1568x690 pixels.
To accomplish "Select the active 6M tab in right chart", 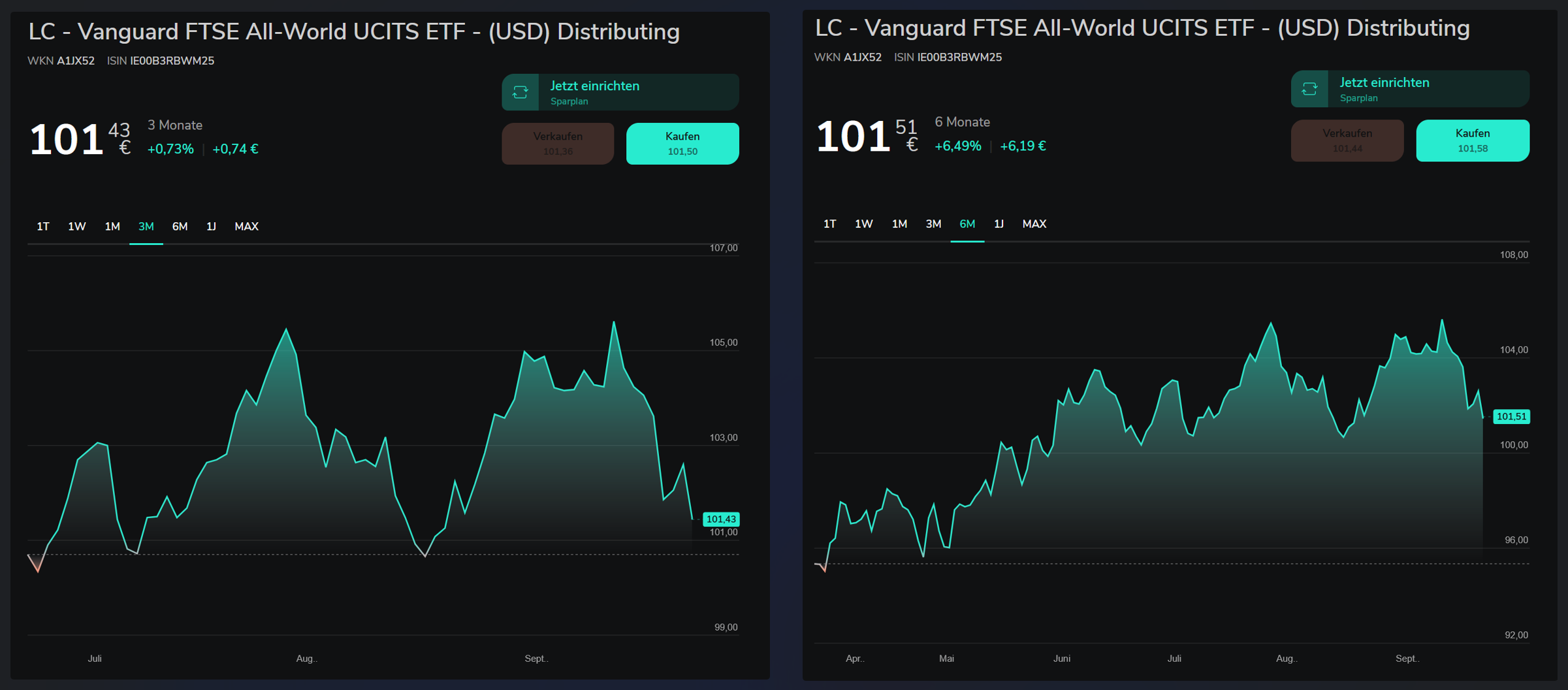I will coord(967,224).
